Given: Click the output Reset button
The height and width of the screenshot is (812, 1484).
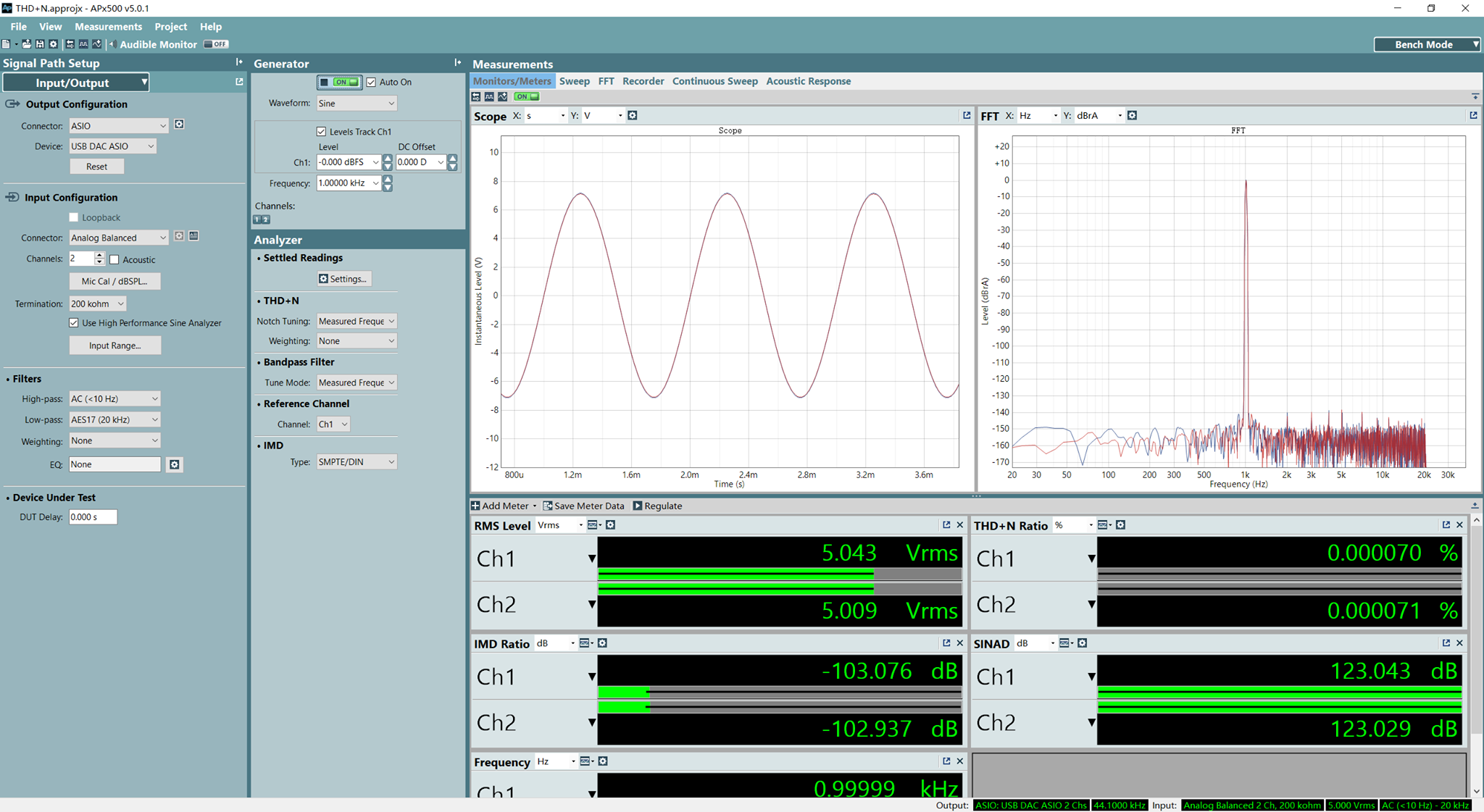Looking at the screenshot, I should tap(96, 167).
